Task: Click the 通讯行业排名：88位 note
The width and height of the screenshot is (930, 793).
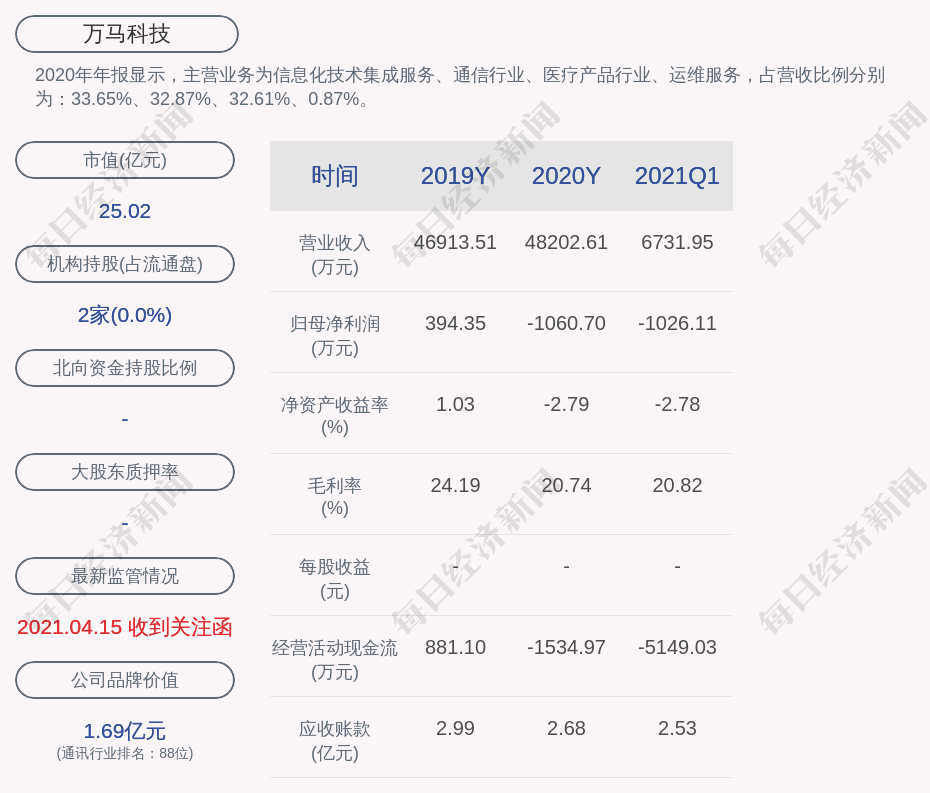Action: (x=125, y=754)
